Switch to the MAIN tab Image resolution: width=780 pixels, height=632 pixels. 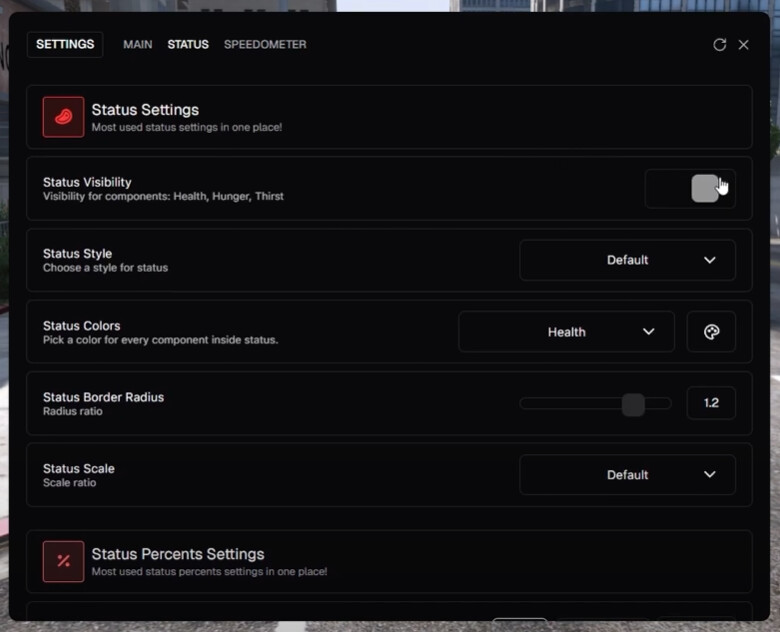click(138, 44)
